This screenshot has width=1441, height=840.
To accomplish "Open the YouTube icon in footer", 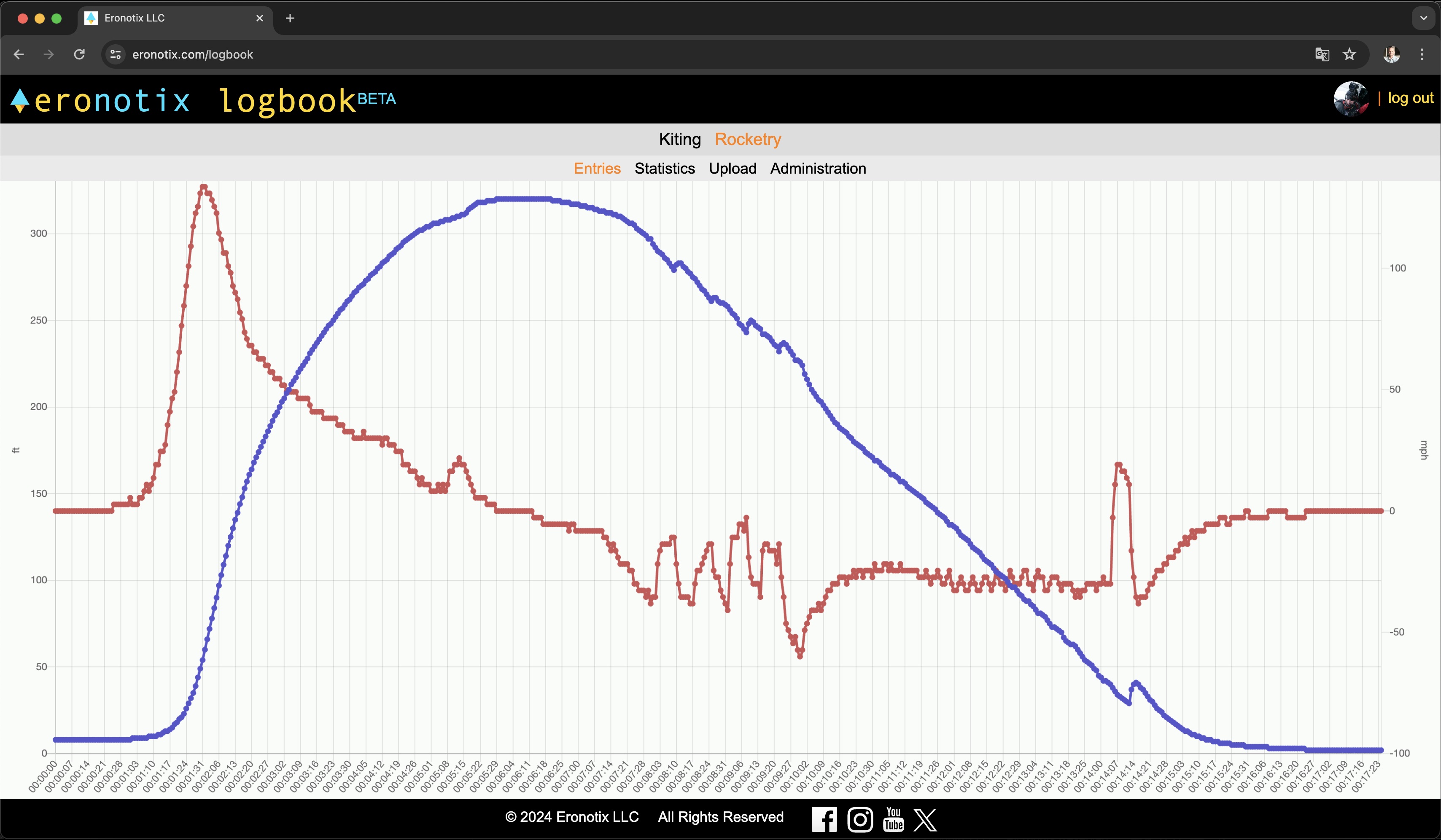I will pyautogui.click(x=893, y=819).
